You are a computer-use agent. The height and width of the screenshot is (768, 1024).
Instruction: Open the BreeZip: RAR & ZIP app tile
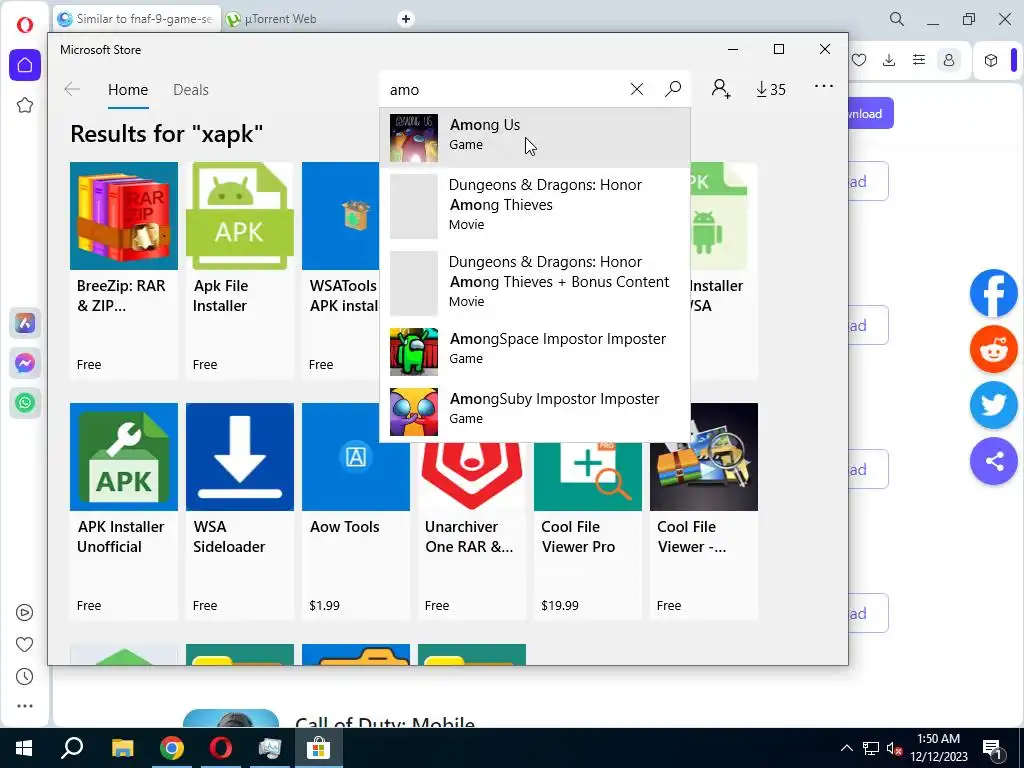(123, 270)
